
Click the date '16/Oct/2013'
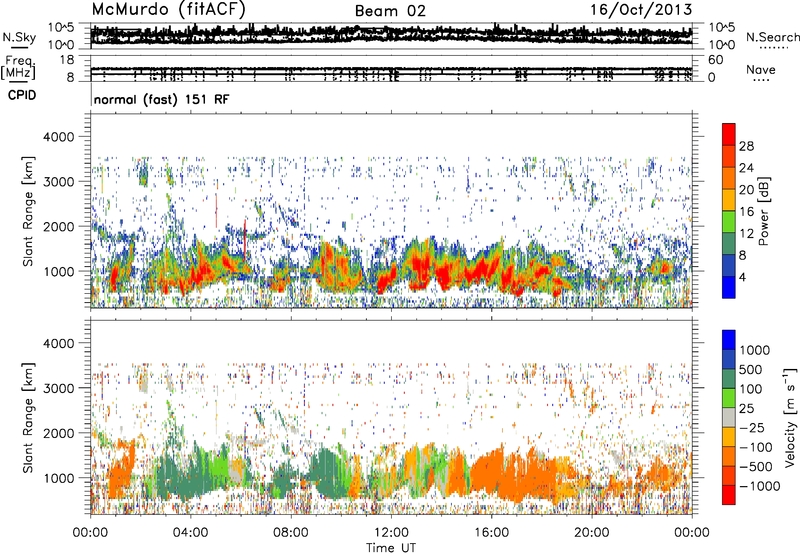(641, 10)
